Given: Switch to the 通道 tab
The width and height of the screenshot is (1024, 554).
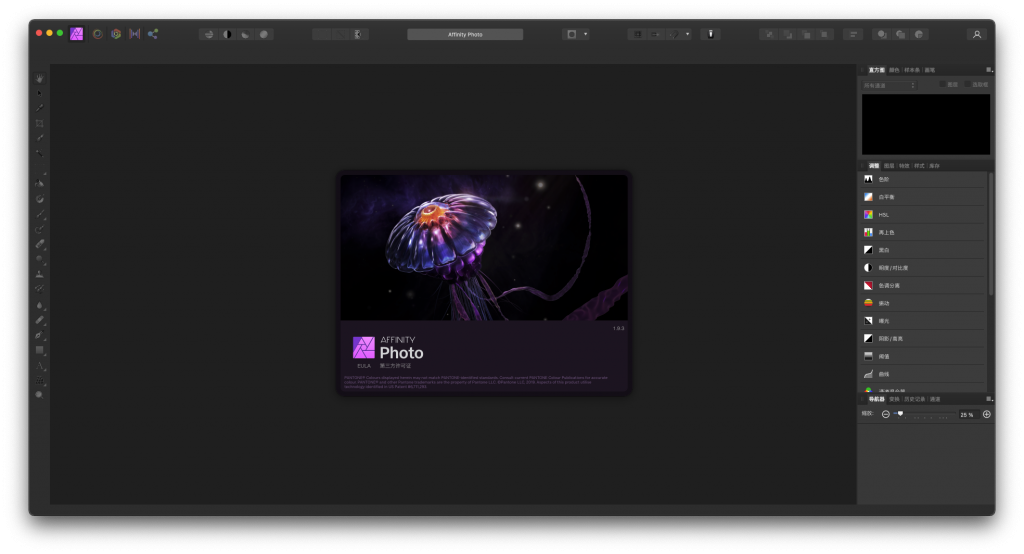Looking at the screenshot, I should click(x=935, y=399).
